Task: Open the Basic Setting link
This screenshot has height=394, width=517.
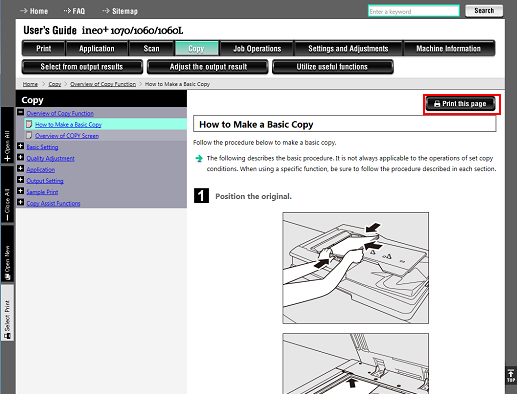Action: tap(42, 147)
